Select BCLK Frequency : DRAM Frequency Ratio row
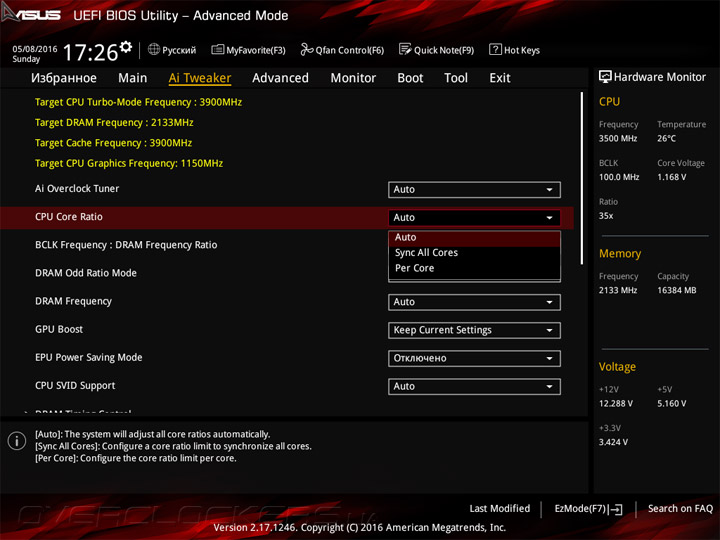720x540 pixels. (x=126, y=245)
